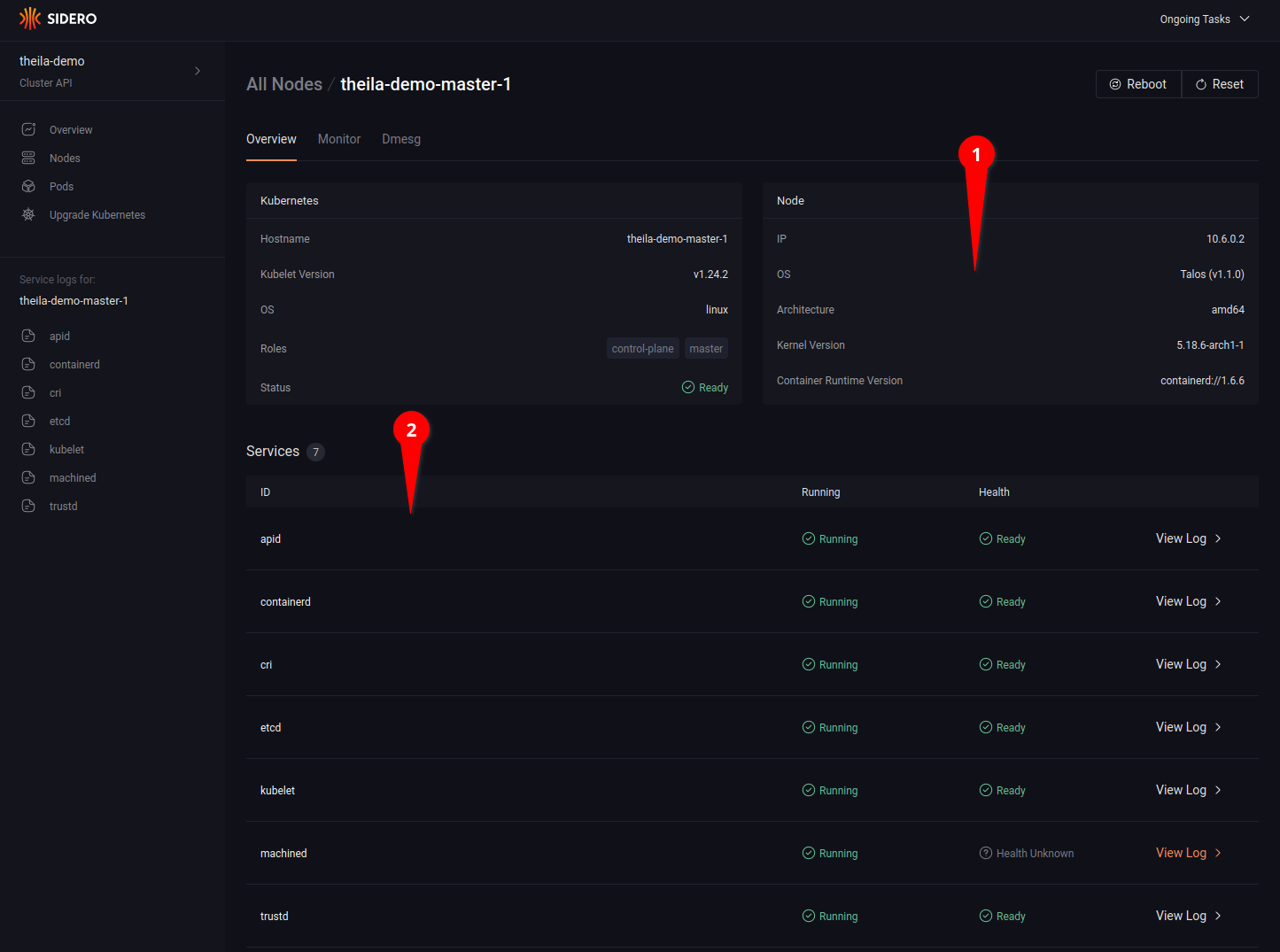Switch to the Dmesg tab
This screenshot has width=1280, height=952.
401,139
